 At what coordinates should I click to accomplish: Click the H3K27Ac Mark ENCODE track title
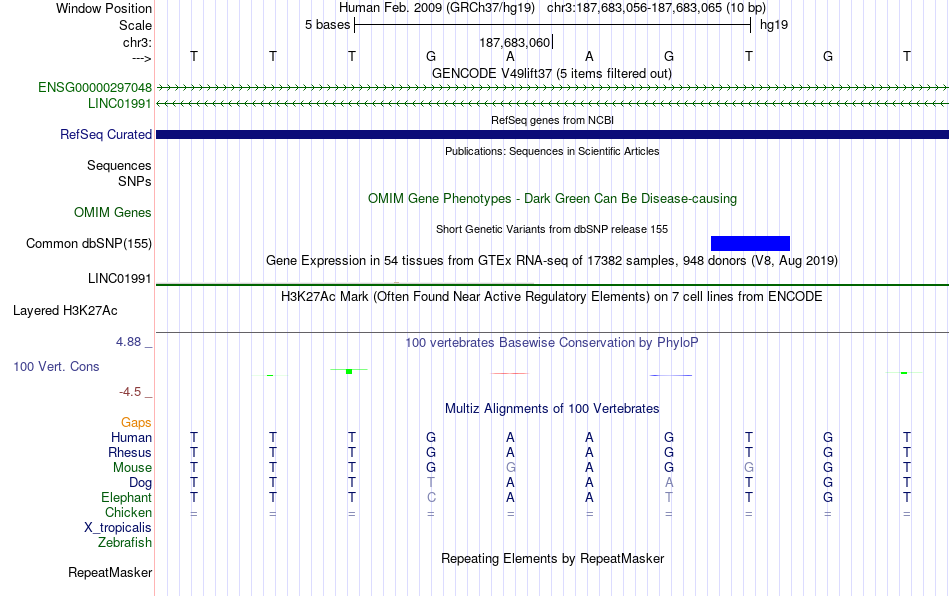click(x=551, y=296)
